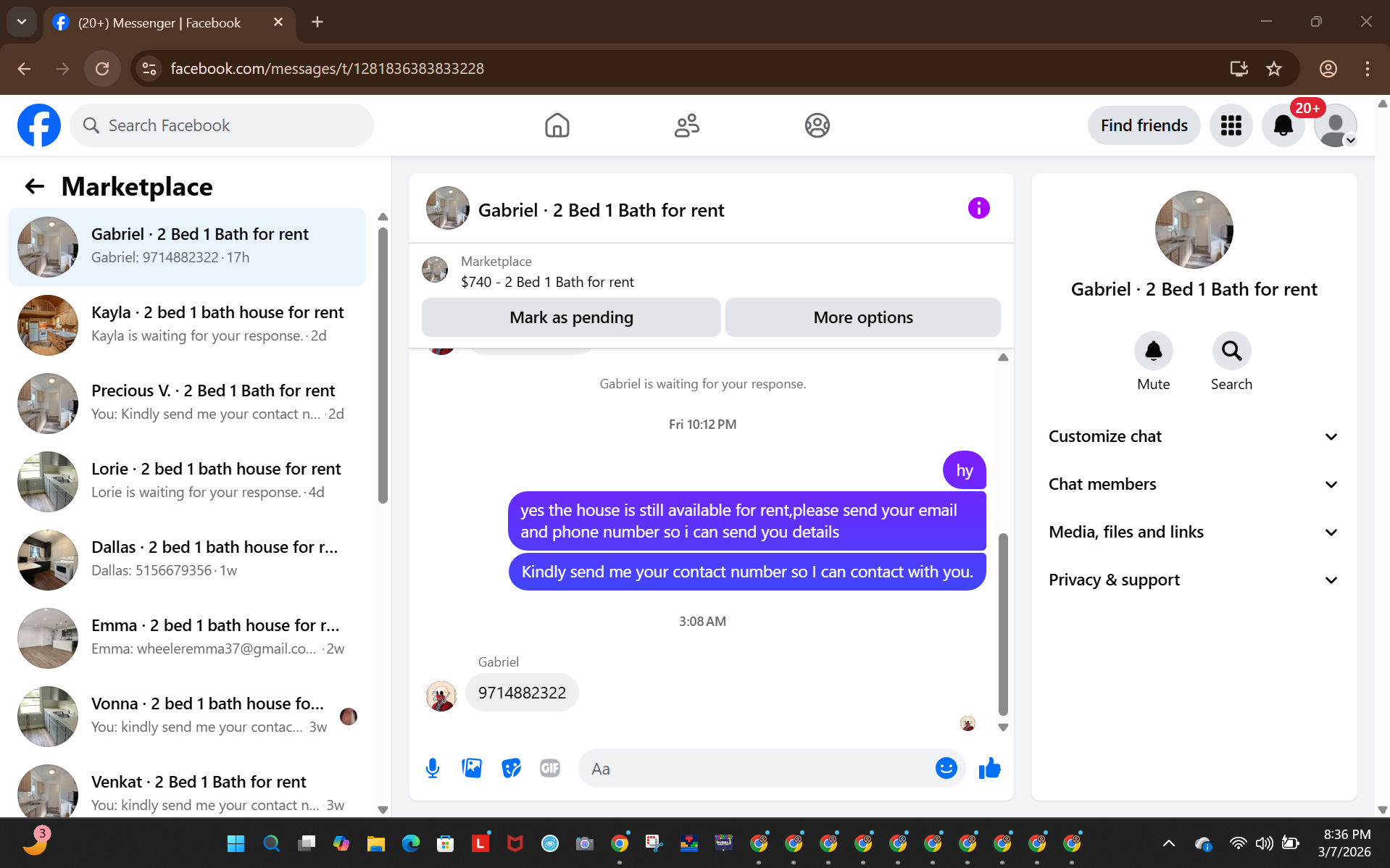Viewport: 1390px width, 868px height.
Task: Attach a photo with the image icon
Action: (x=472, y=768)
